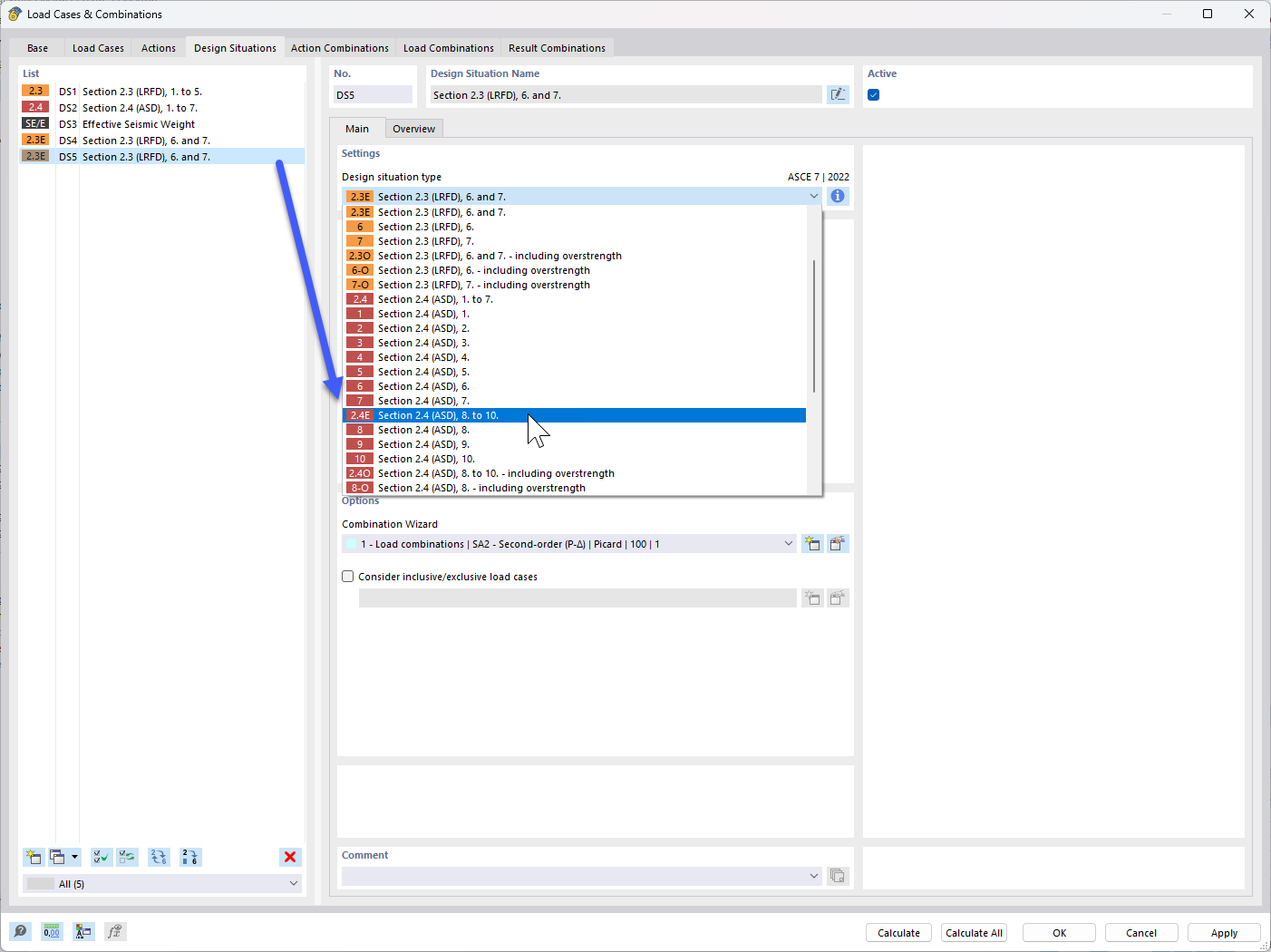Viewport: 1271px width, 952px height.
Task: Expand the Comment dropdown
Action: click(813, 876)
